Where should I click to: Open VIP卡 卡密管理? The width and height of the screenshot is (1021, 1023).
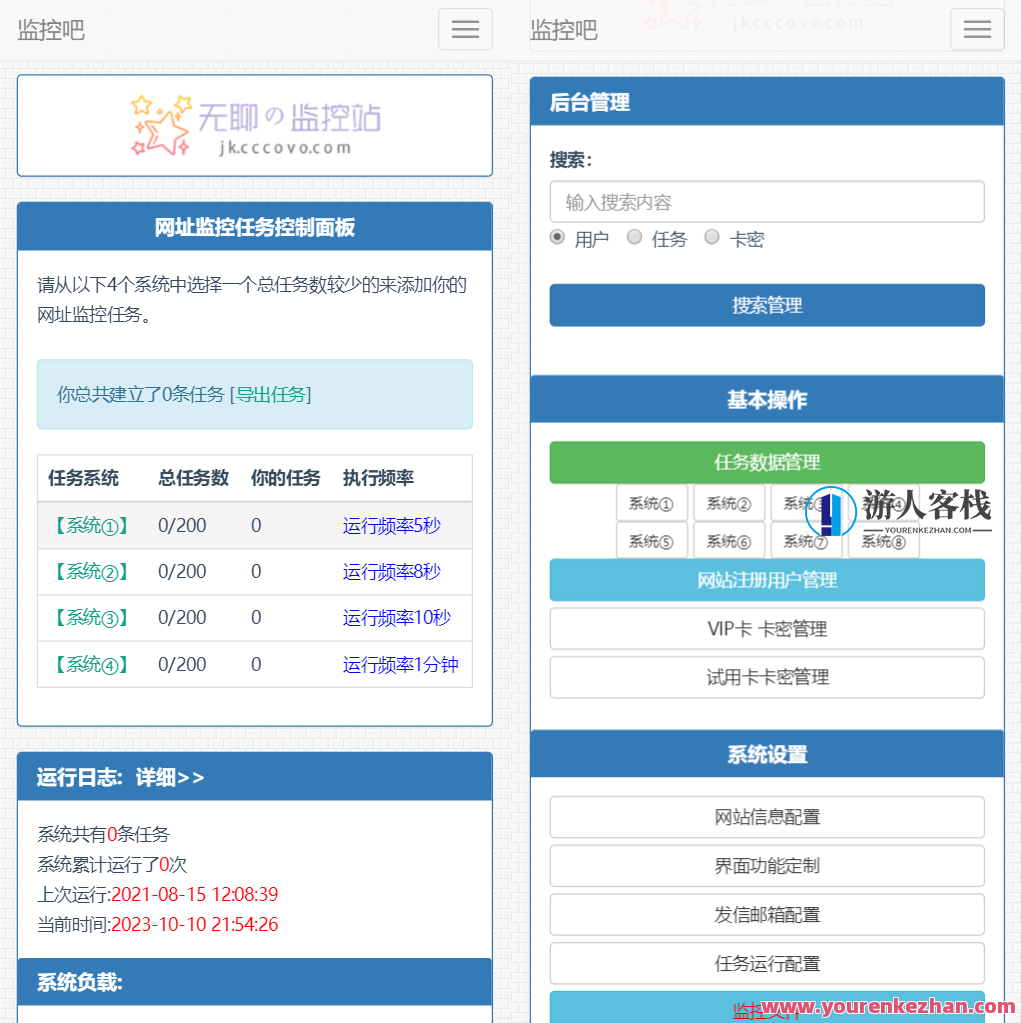[766, 629]
